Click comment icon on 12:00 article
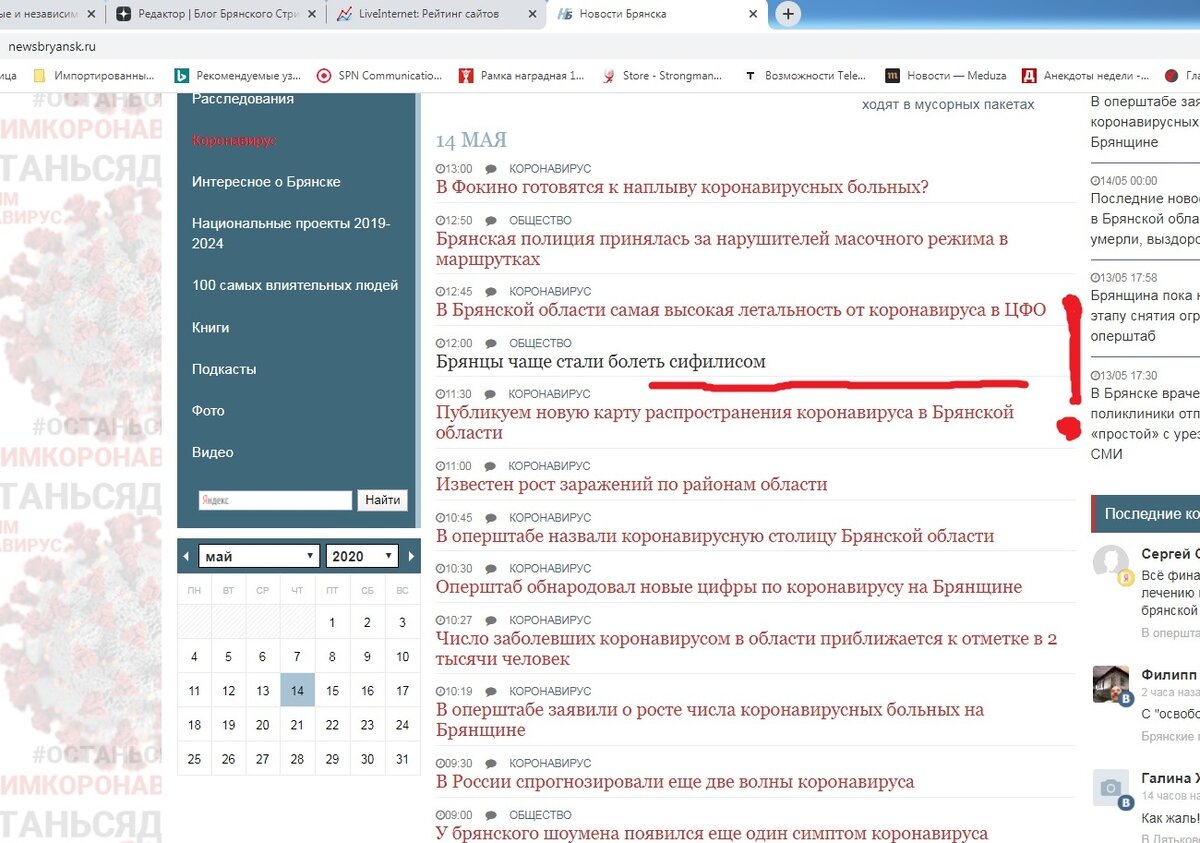The height and width of the screenshot is (843, 1200). (491, 343)
